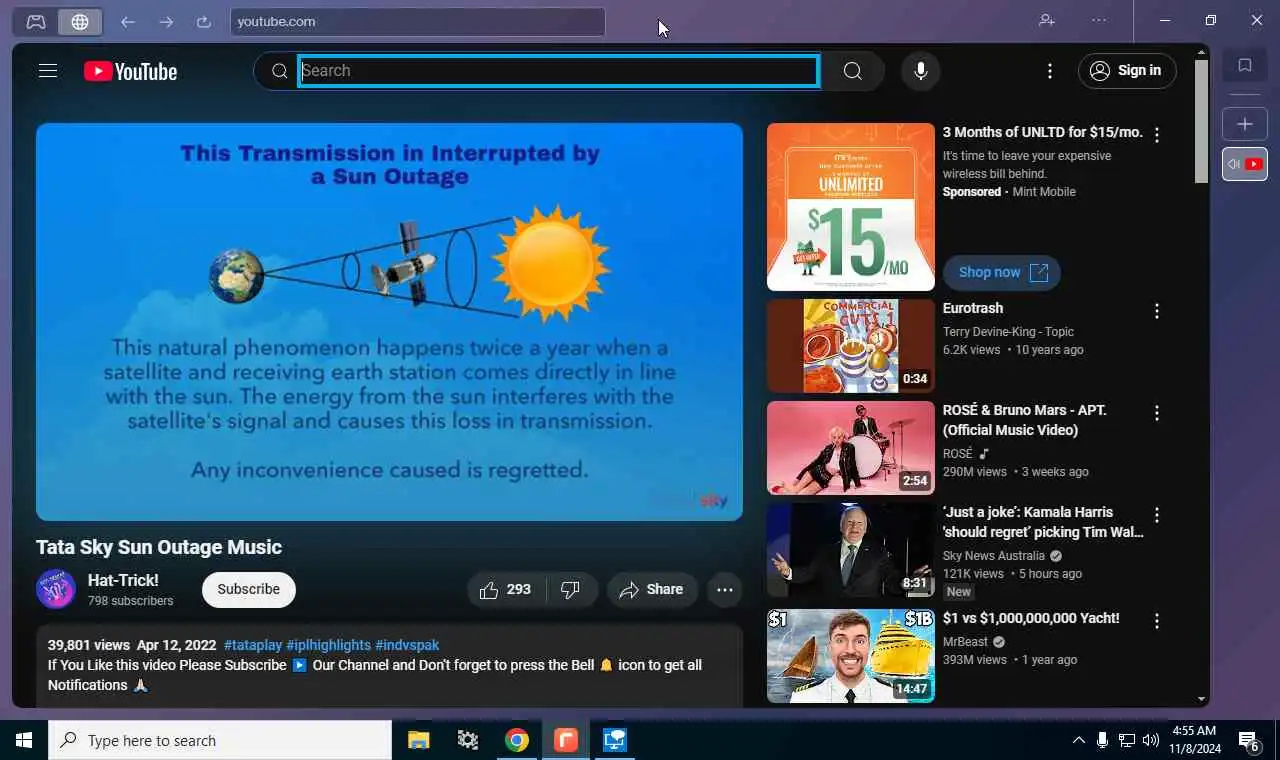Play the Sun Outage video player

point(389,322)
